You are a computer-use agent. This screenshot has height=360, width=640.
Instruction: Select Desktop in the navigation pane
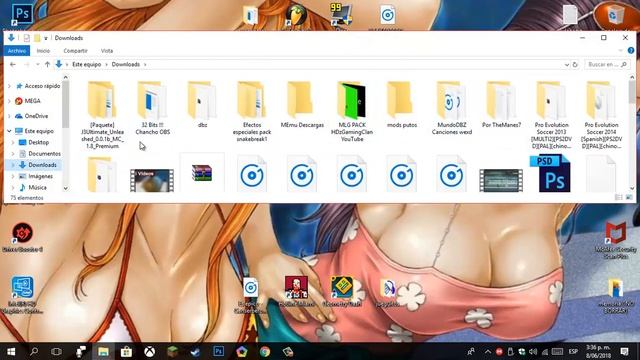click(38, 142)
